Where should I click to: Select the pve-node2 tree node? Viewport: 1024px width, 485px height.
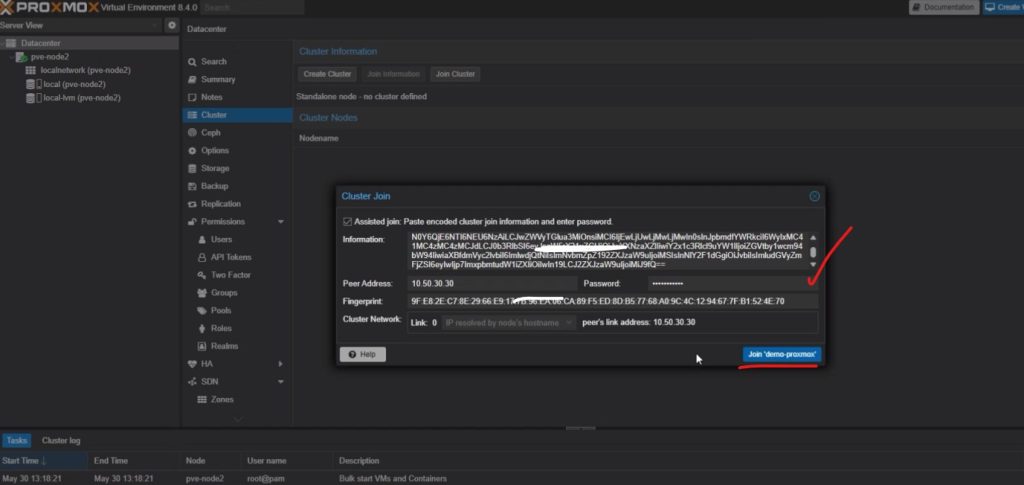tap(50, 57)
